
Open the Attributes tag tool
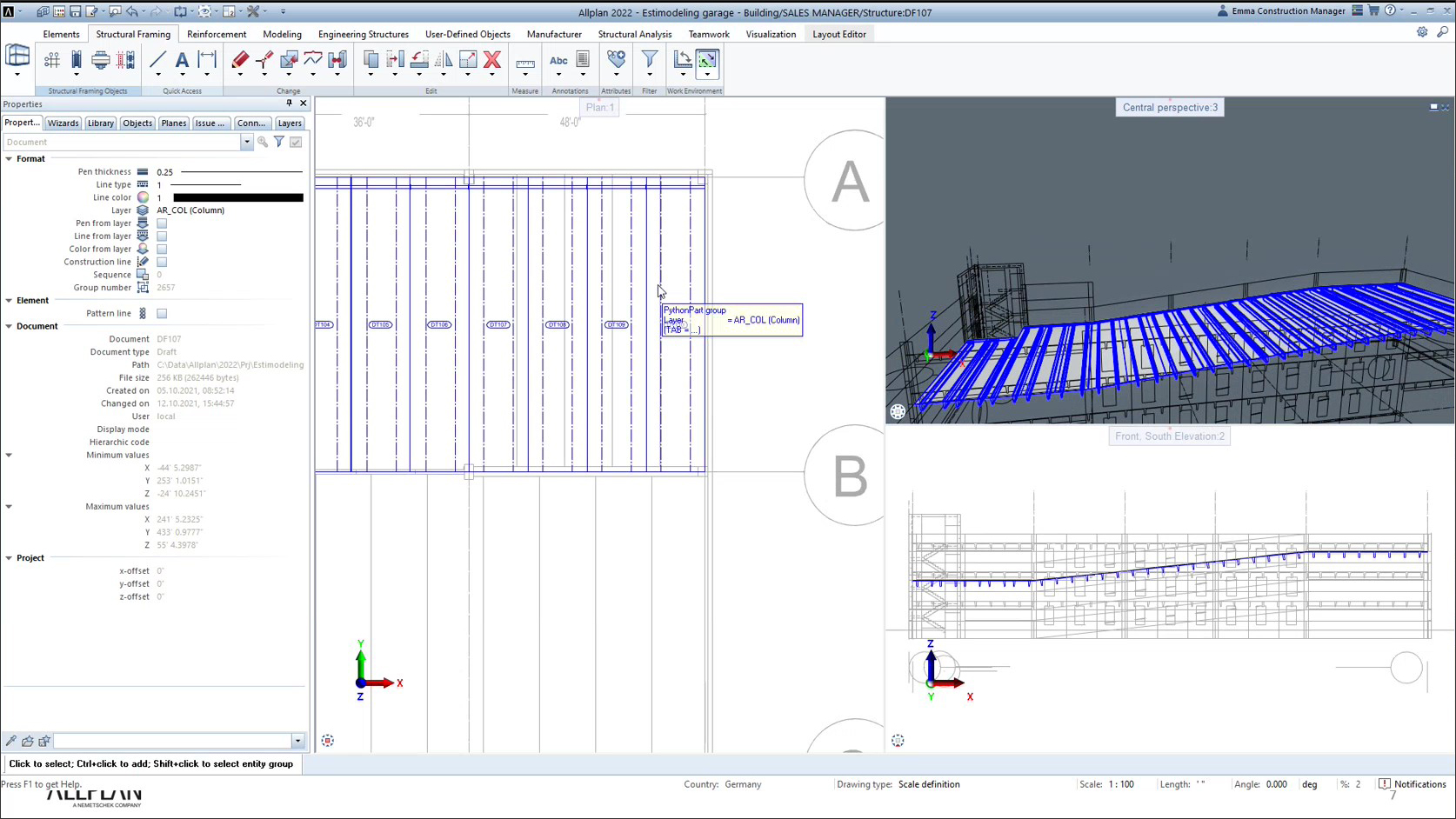point(616,59)
